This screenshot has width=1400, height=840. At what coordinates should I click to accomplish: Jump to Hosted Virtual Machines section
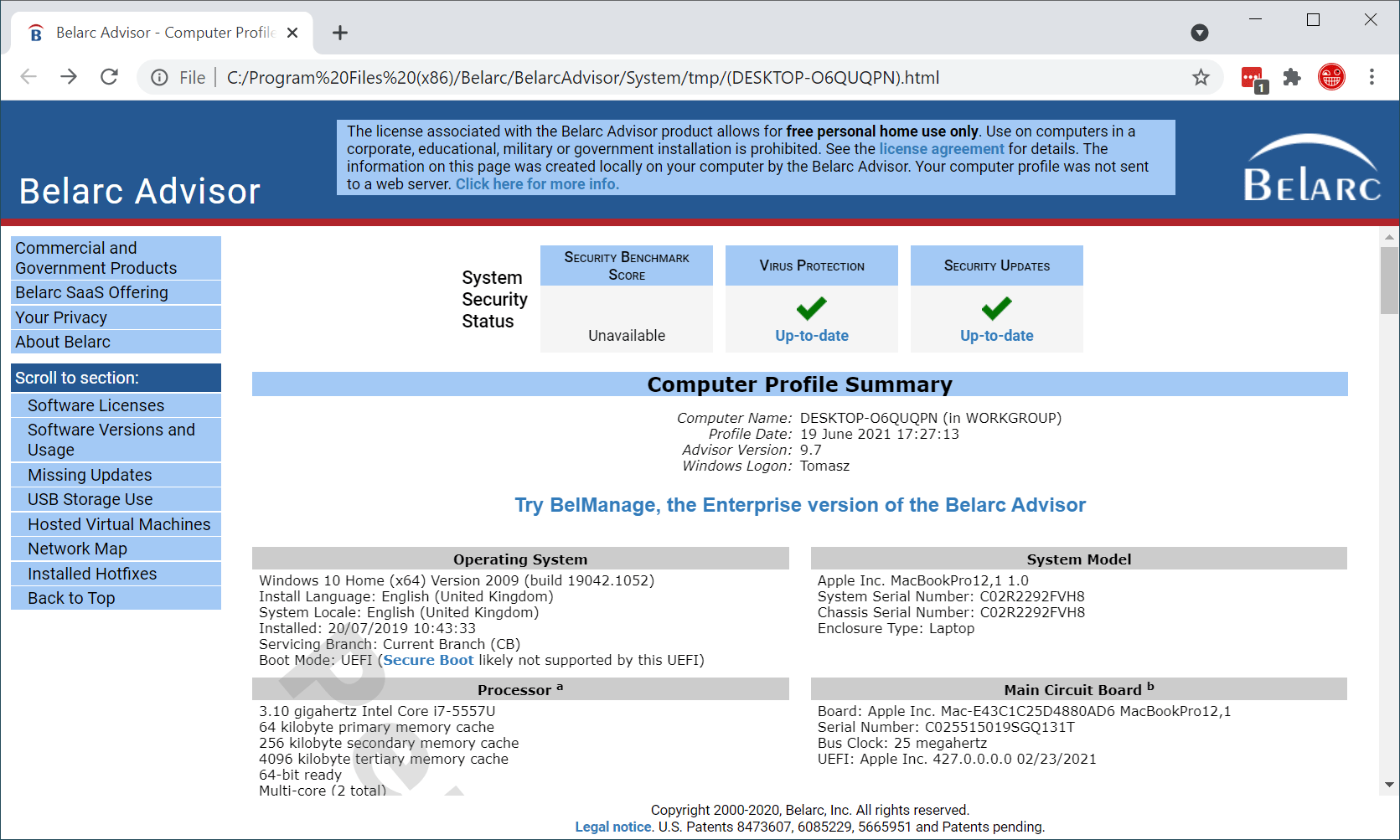pyautogui.click(x=116, y=524)
